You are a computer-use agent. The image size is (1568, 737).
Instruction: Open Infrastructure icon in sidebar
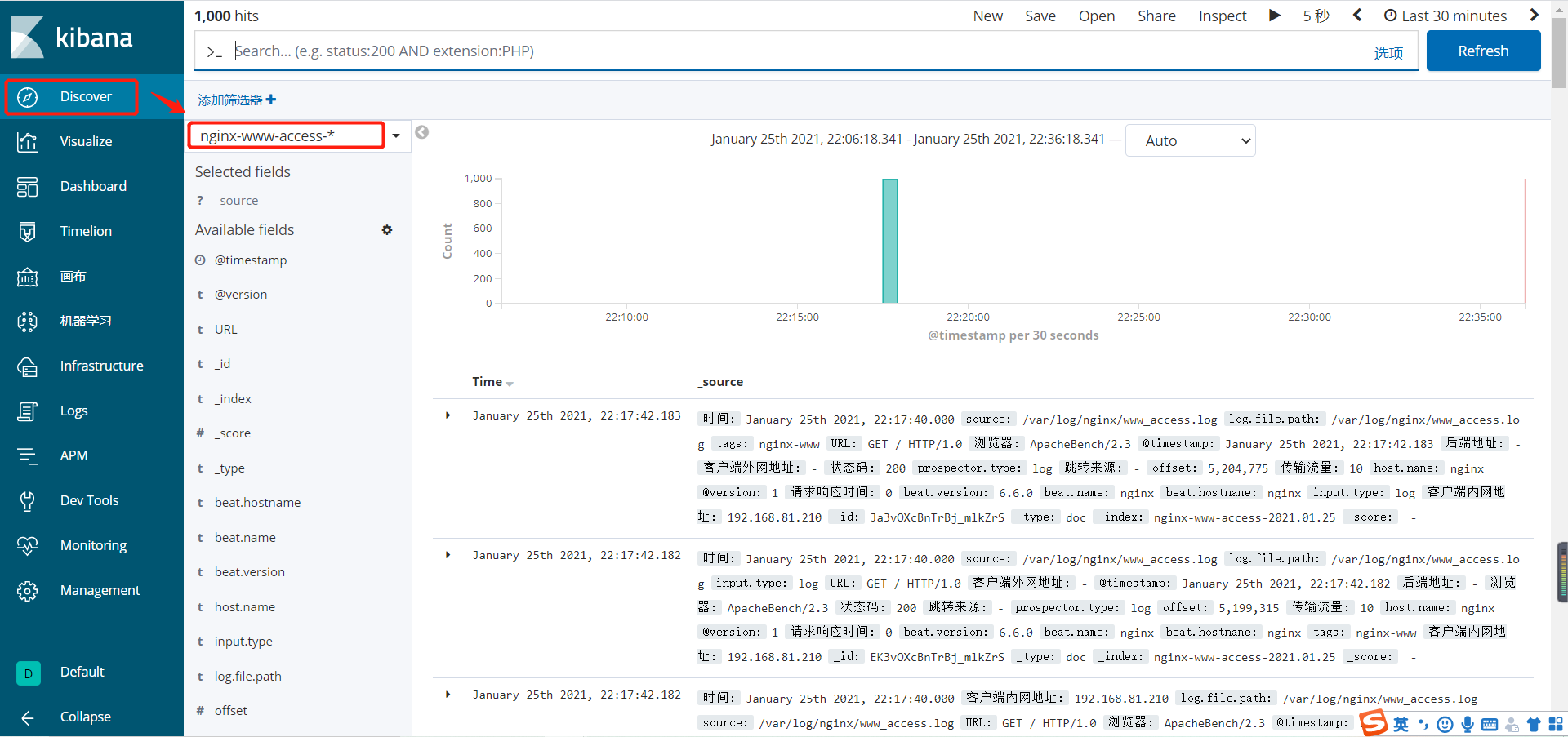[27, 366]
